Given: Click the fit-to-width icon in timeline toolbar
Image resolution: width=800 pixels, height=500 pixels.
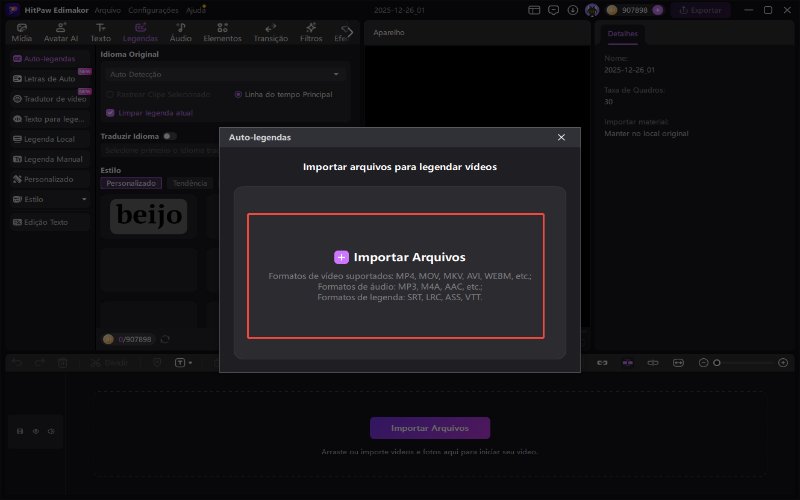Looking at the screenshot, I should (x=678, y=363).
